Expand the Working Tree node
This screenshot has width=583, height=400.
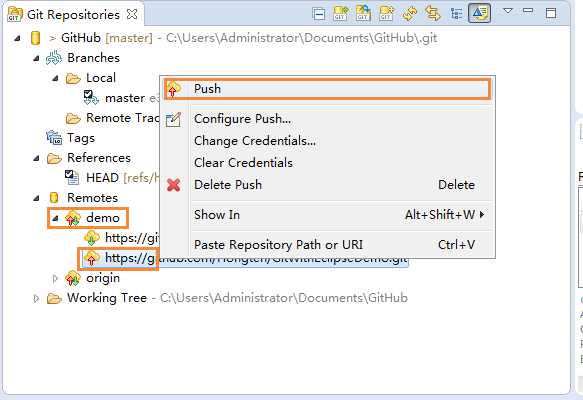point(36,298)
